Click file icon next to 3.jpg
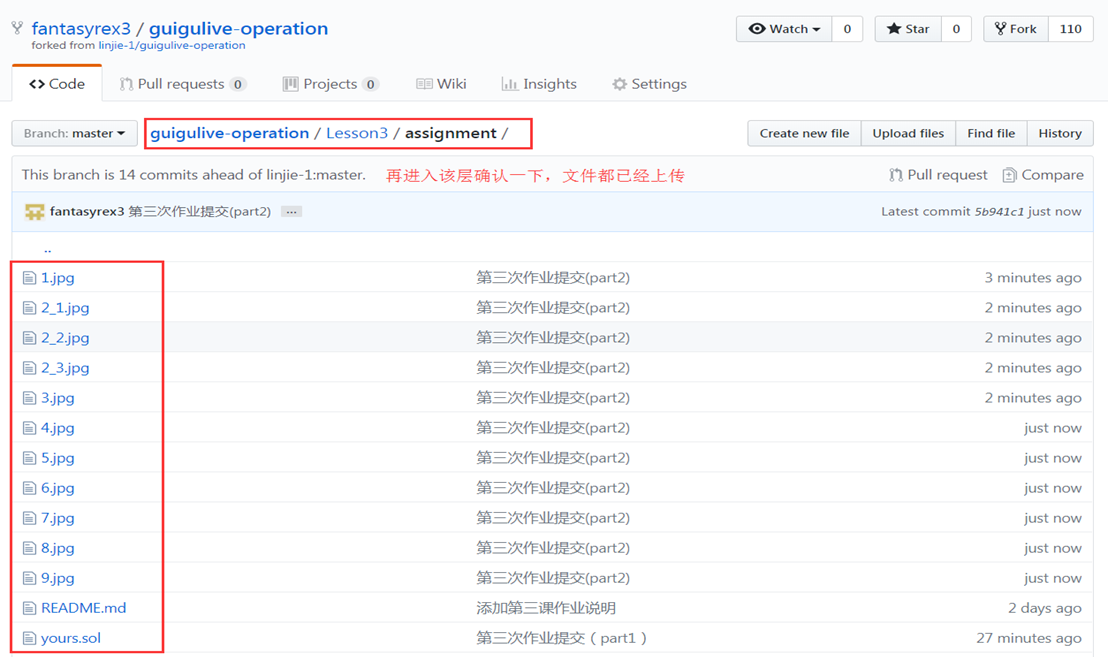1108x657 pixels. 29,398
